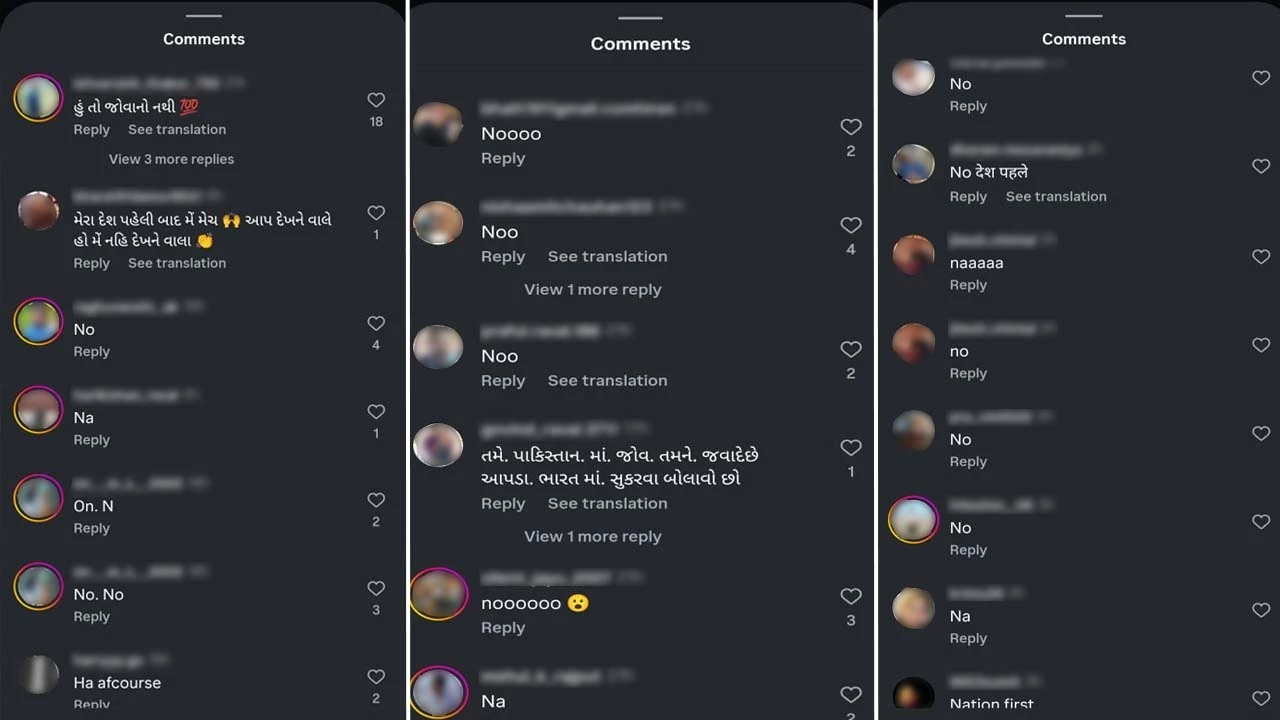1280x720 pixels.
Task: Like the 'No देश पहले' comment
Action: pyautogui.click(x=1261, y=166)
